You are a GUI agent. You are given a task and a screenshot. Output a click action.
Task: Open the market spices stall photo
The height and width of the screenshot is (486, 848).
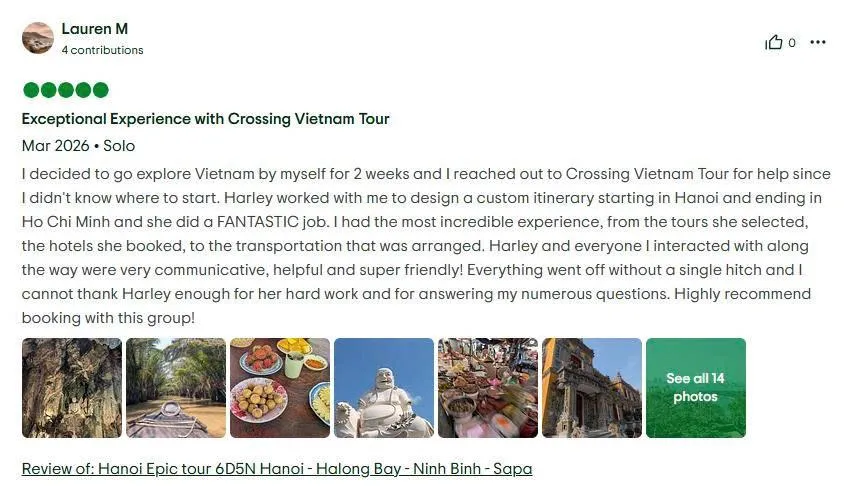coord(488,388)
